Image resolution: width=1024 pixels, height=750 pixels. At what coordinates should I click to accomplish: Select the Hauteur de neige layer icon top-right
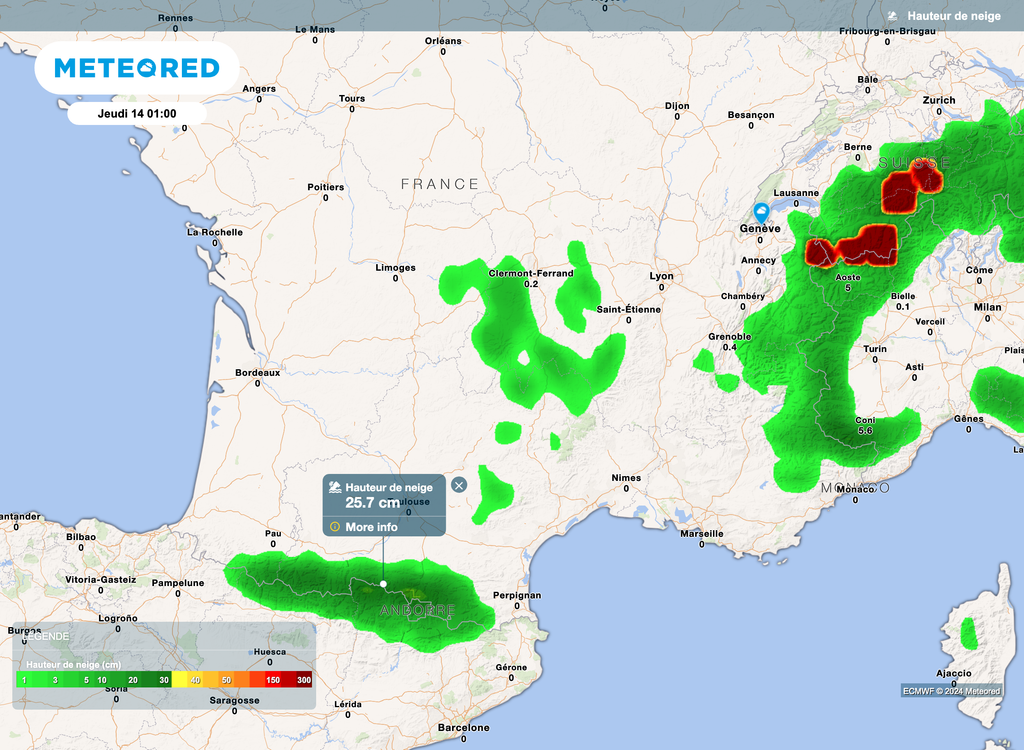pyautogui.click(x=890, y=15)
